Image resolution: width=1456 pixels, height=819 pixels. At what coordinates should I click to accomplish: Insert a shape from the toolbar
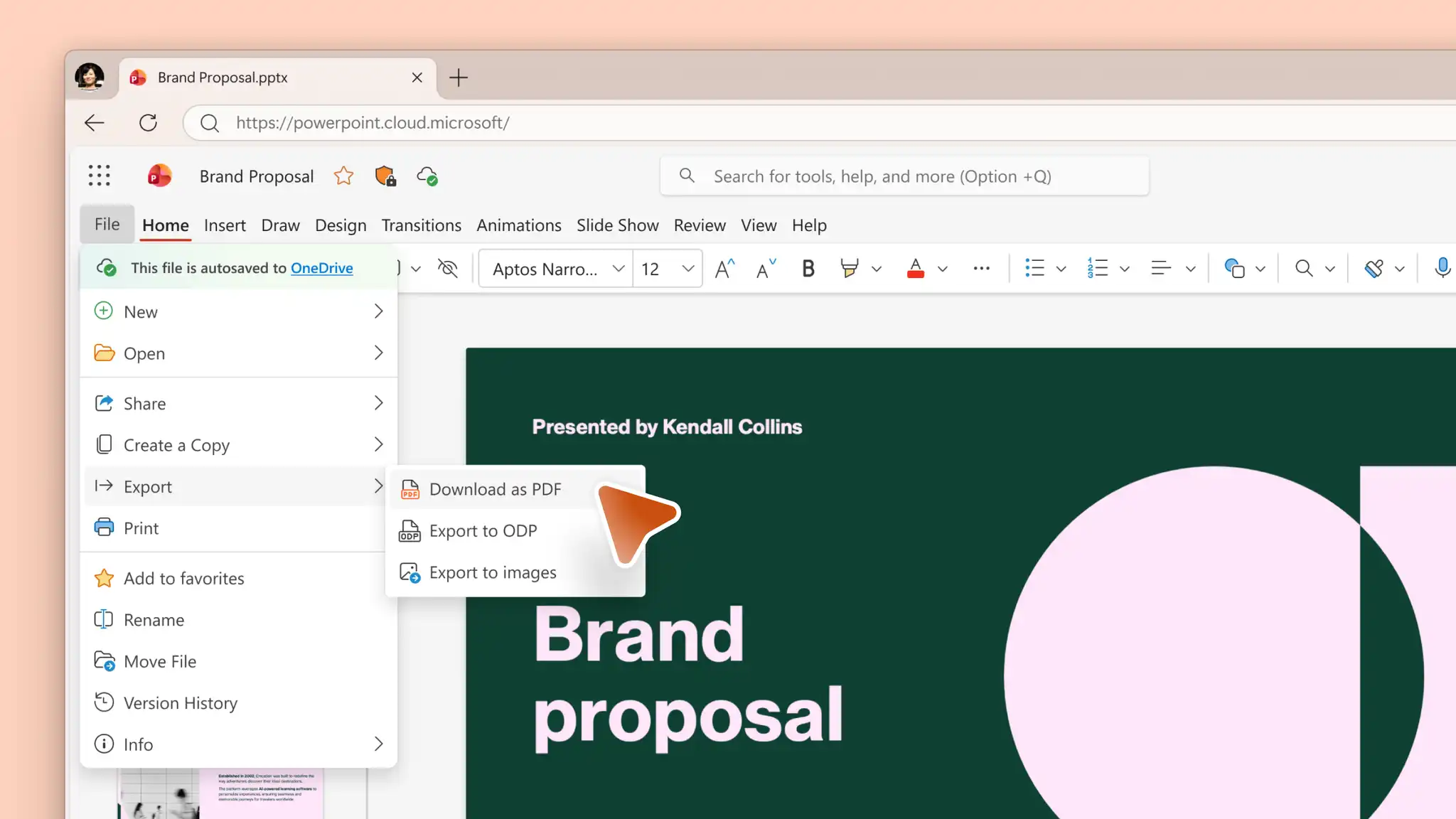[1234, 269]
